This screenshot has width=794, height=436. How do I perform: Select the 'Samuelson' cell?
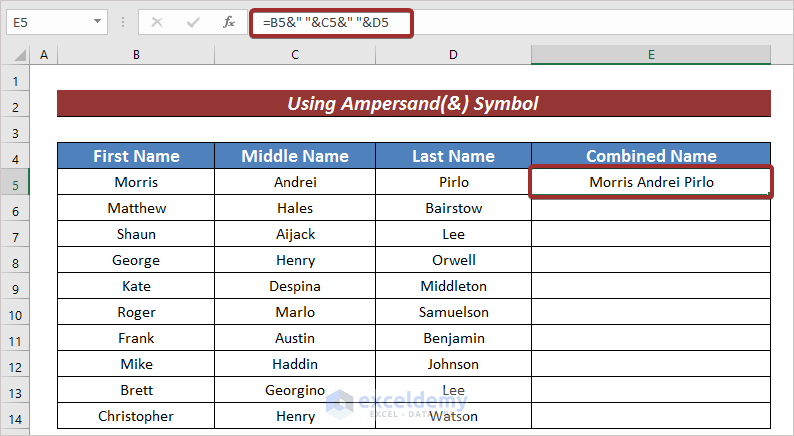tap(453, 311)
